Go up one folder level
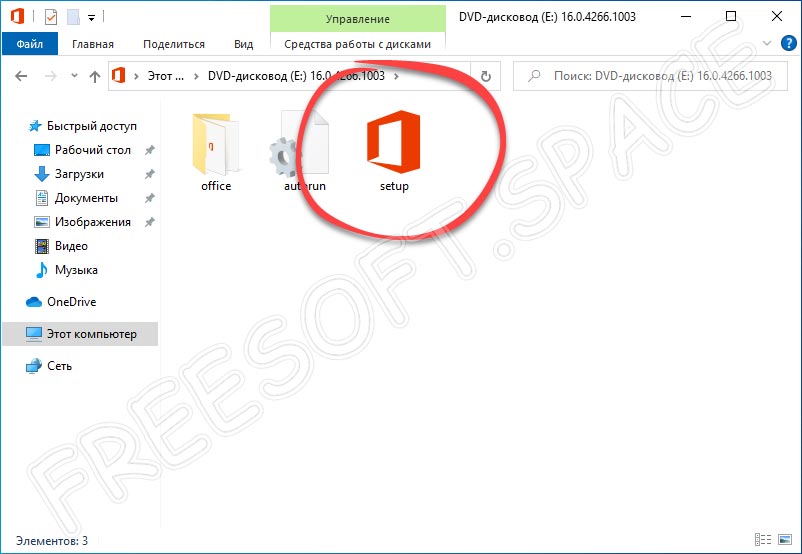This screenshot has height=554, width=802. [x=95, y=76]
